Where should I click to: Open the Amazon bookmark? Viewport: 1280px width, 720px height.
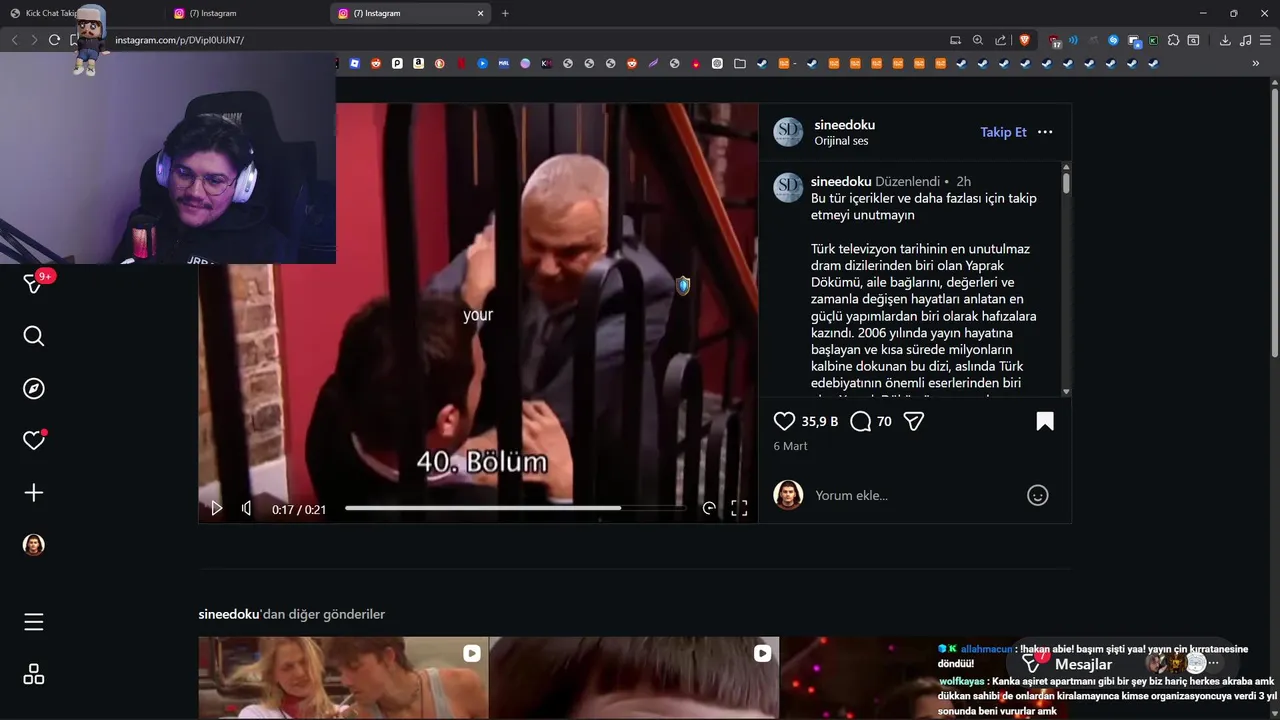418,63
